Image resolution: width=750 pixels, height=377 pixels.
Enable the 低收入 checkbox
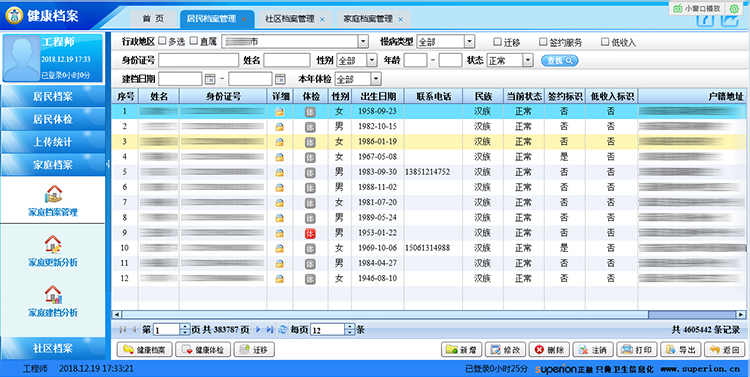click(605, 42)
